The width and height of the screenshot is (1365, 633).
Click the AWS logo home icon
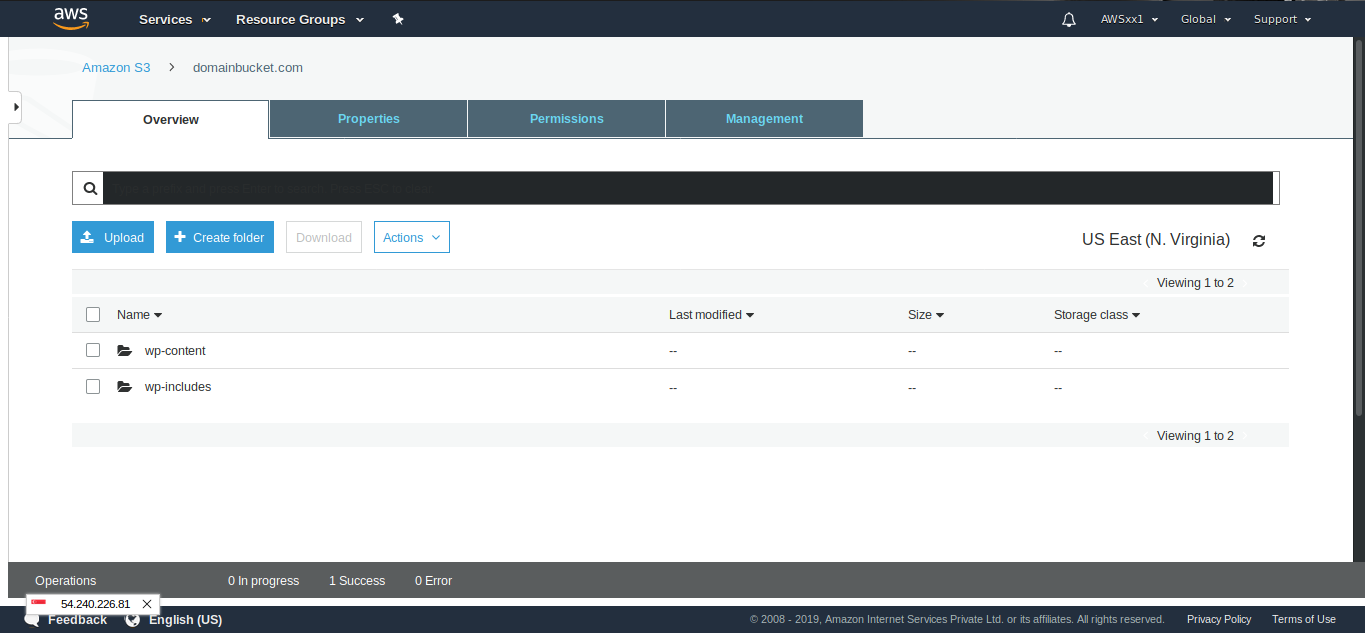point(72,18)
